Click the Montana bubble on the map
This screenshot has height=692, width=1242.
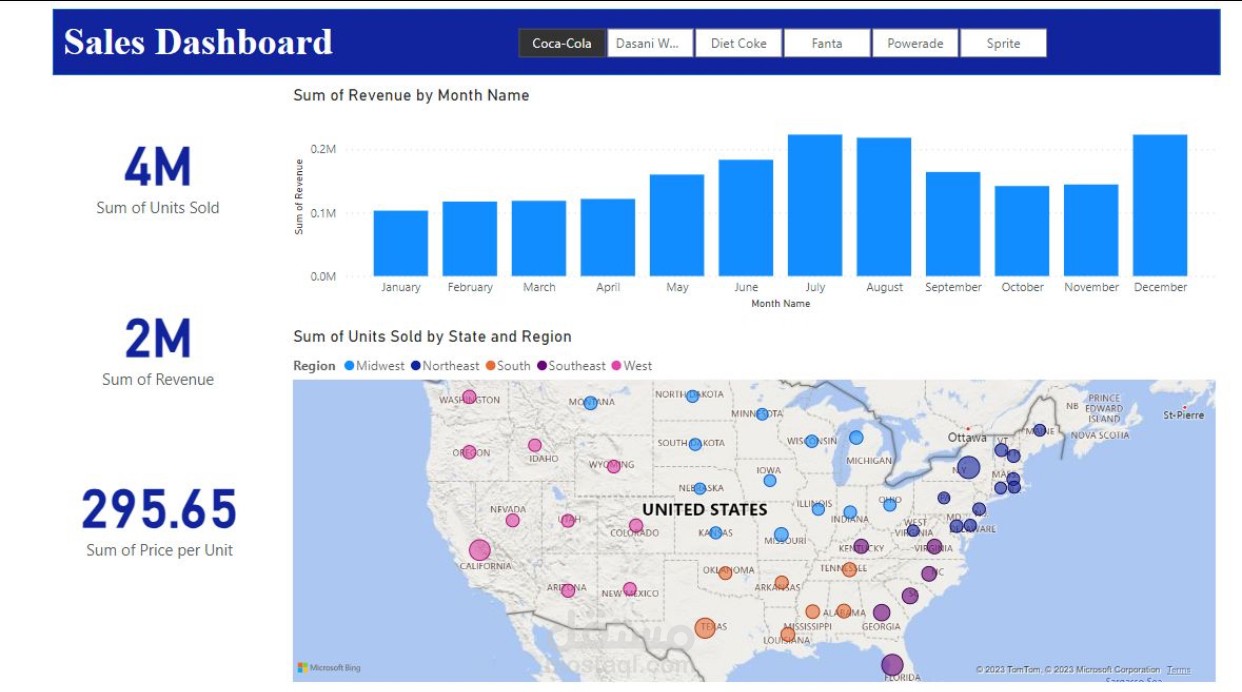[x=591, y=403]
